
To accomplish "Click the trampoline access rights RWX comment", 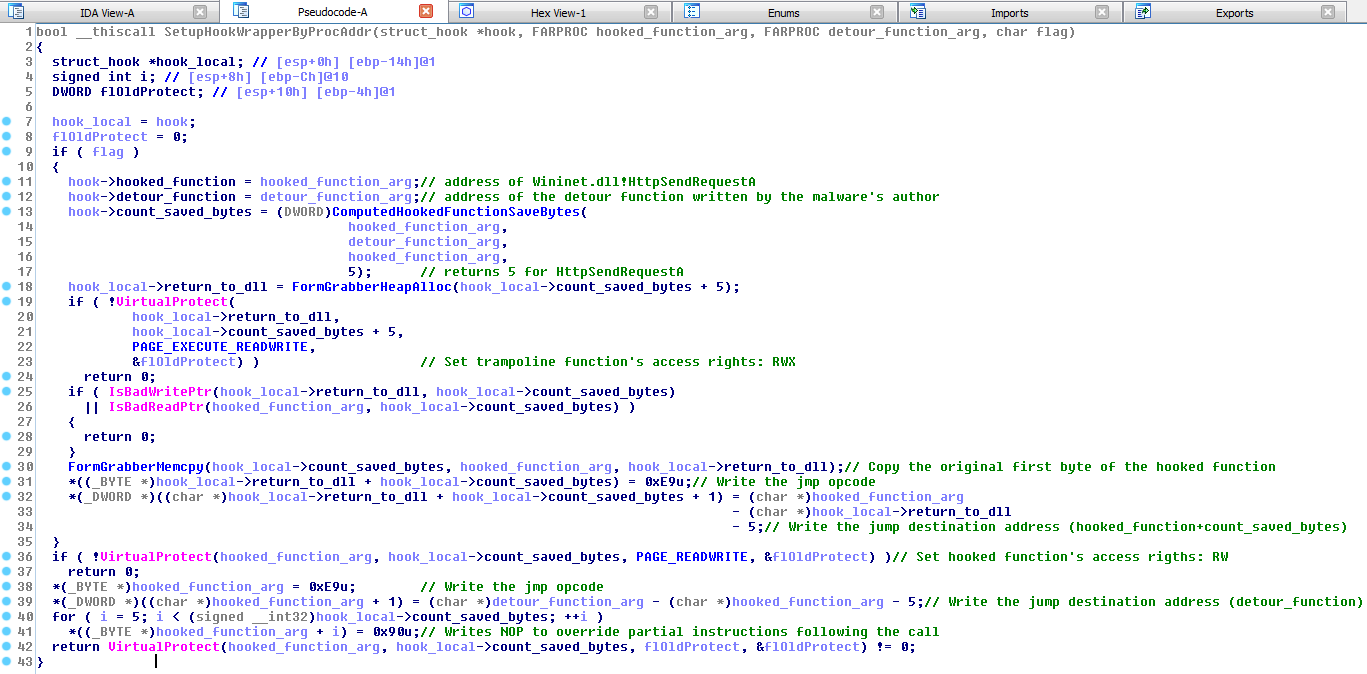I will [x=608, y=362].
